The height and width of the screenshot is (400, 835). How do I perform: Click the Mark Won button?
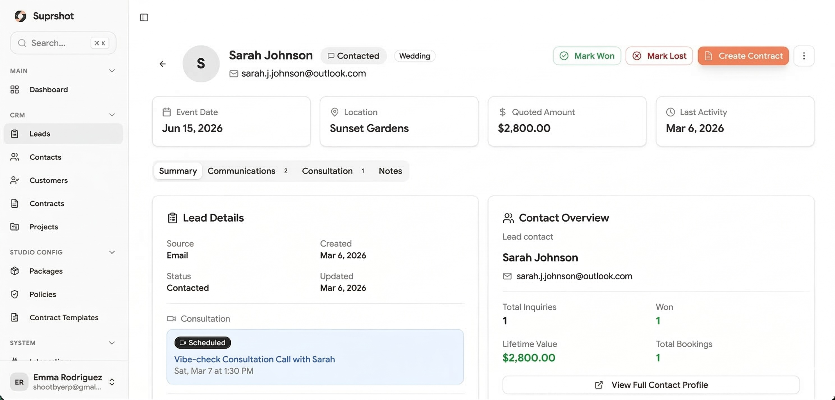tap(586, 56)
